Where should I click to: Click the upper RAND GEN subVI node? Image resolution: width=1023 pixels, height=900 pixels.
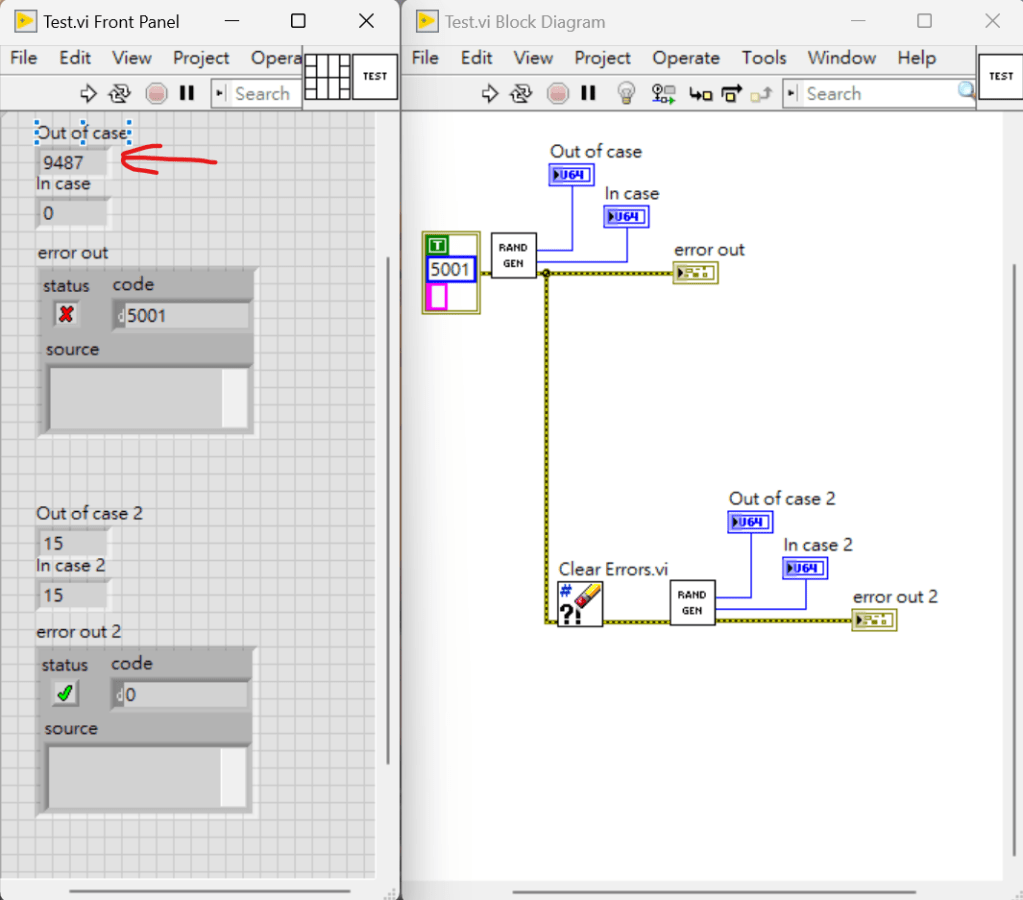click(x=513, y=256)
